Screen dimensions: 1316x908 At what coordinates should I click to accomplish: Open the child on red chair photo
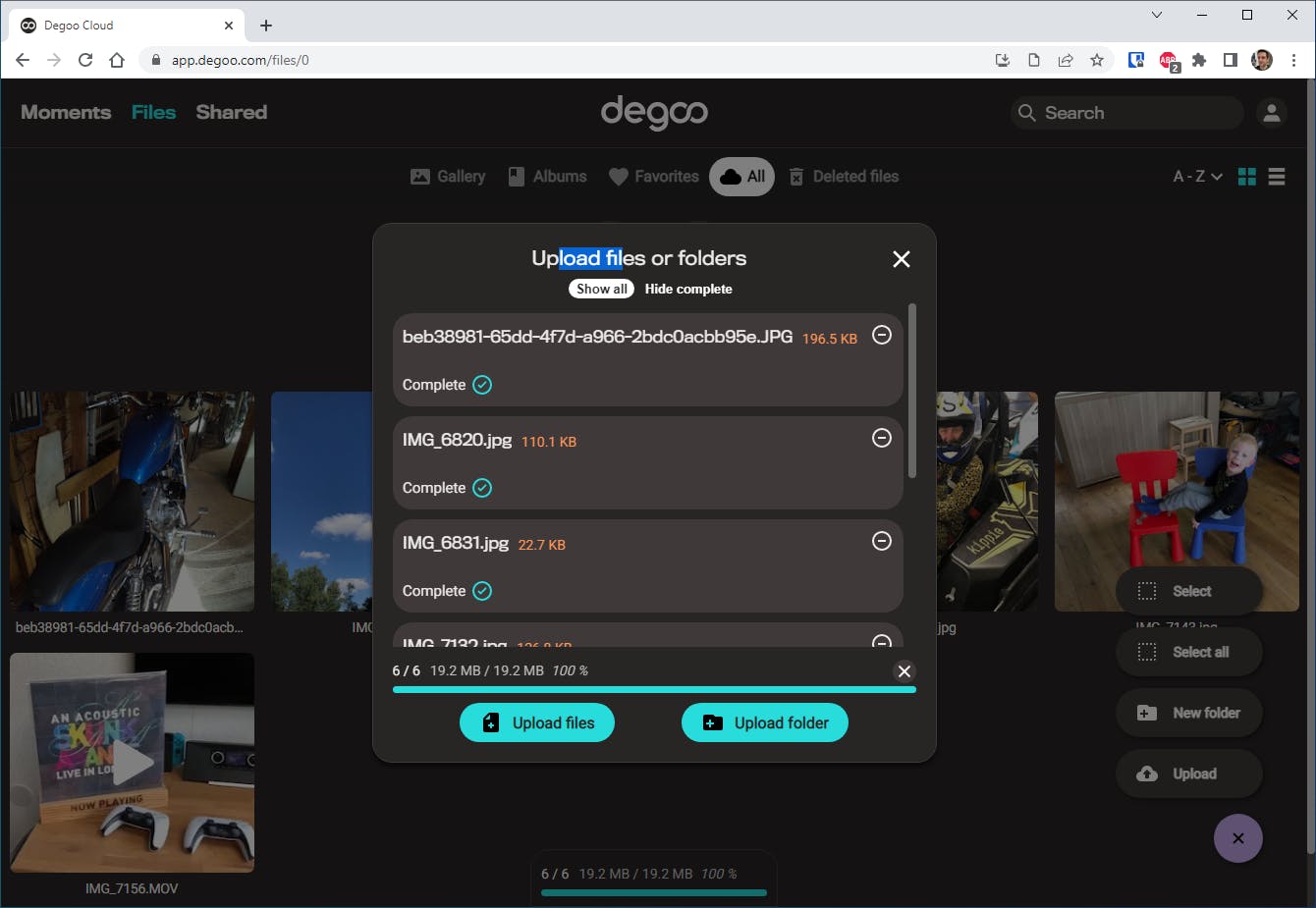(1177, 502)
